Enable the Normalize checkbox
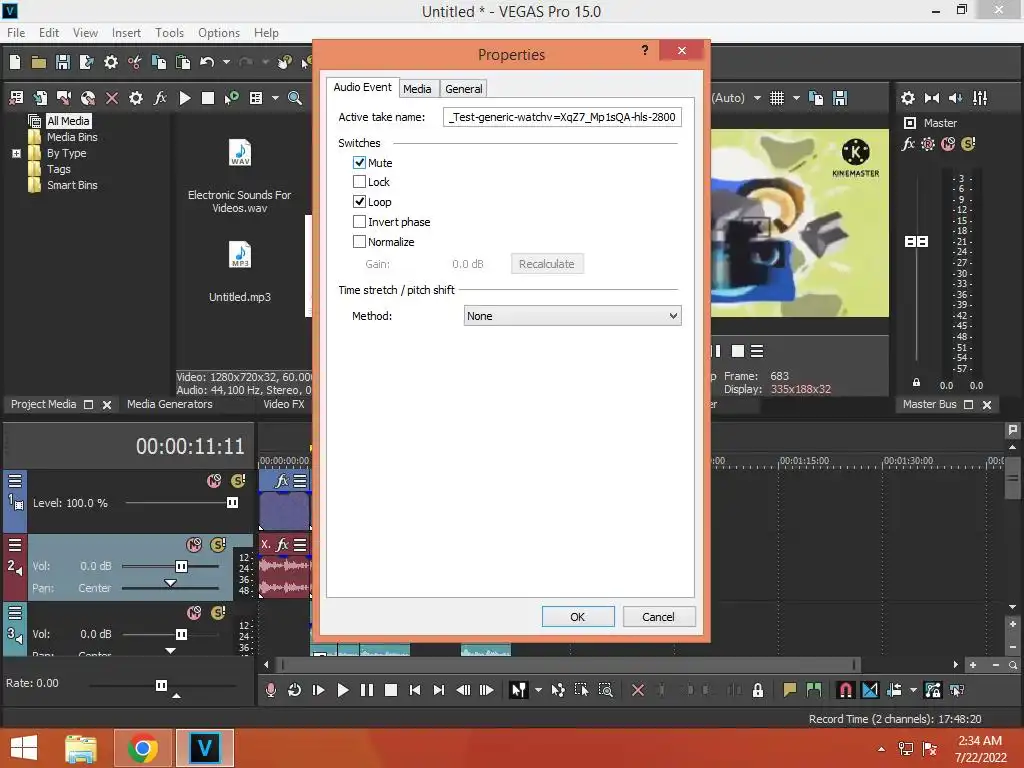Viewport: 1024px width, 768px height. click(x=359, y=242)
